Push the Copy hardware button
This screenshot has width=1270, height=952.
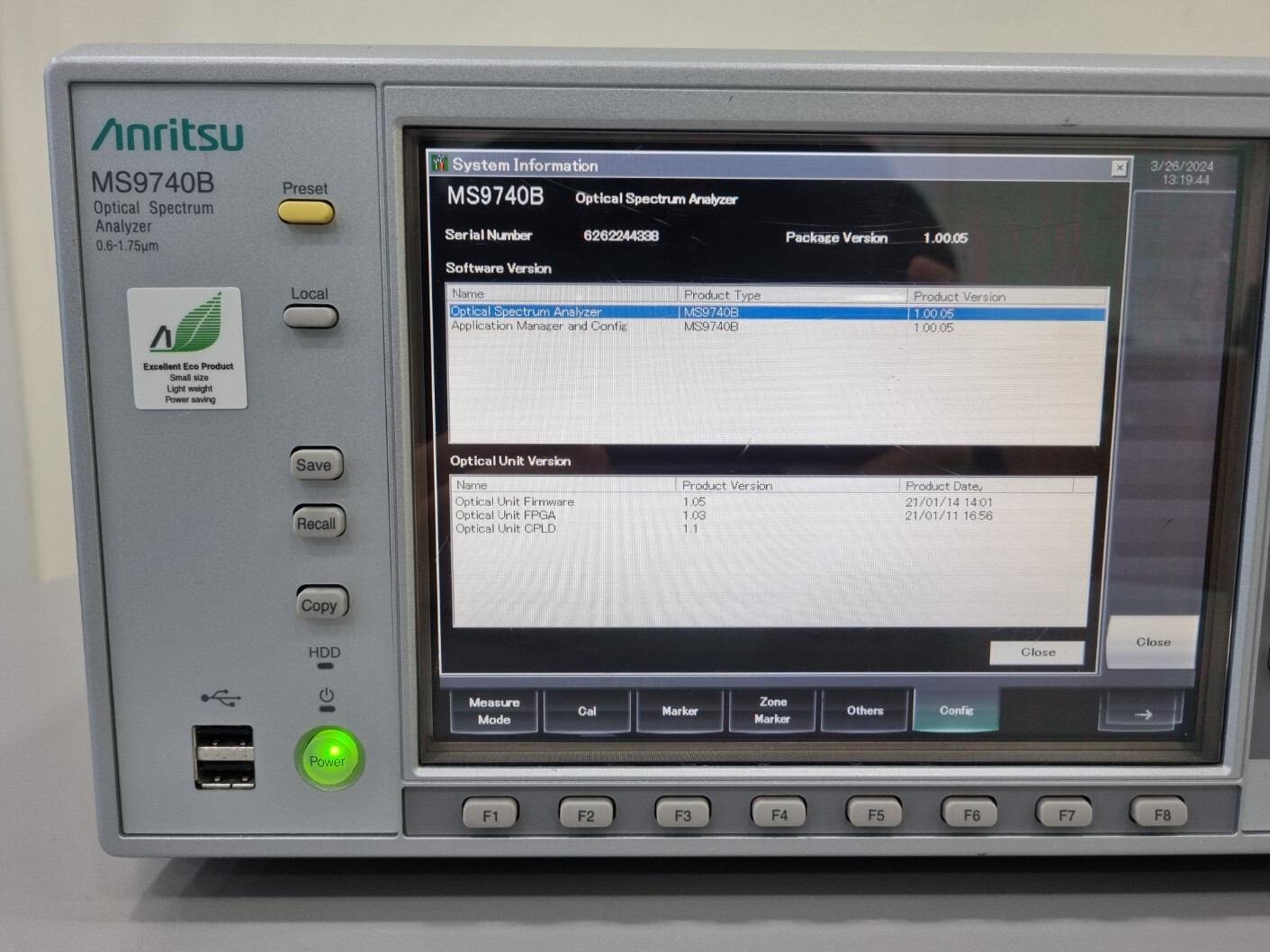321,604
